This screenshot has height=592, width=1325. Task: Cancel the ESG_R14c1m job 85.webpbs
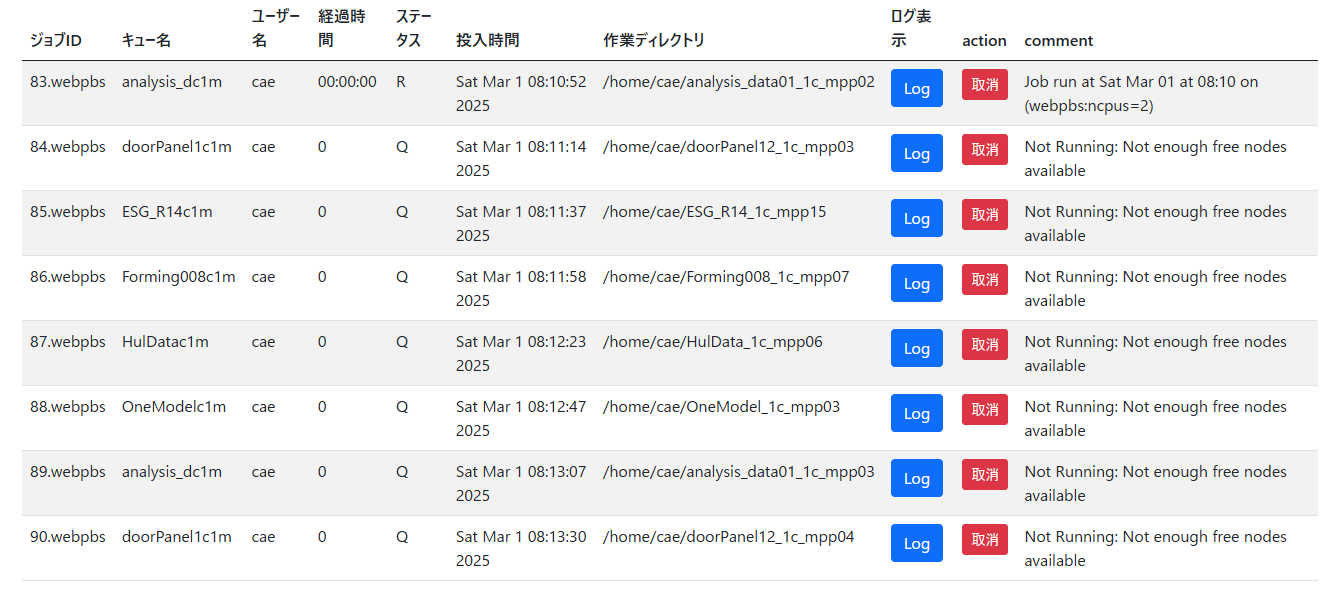point(985,214)
